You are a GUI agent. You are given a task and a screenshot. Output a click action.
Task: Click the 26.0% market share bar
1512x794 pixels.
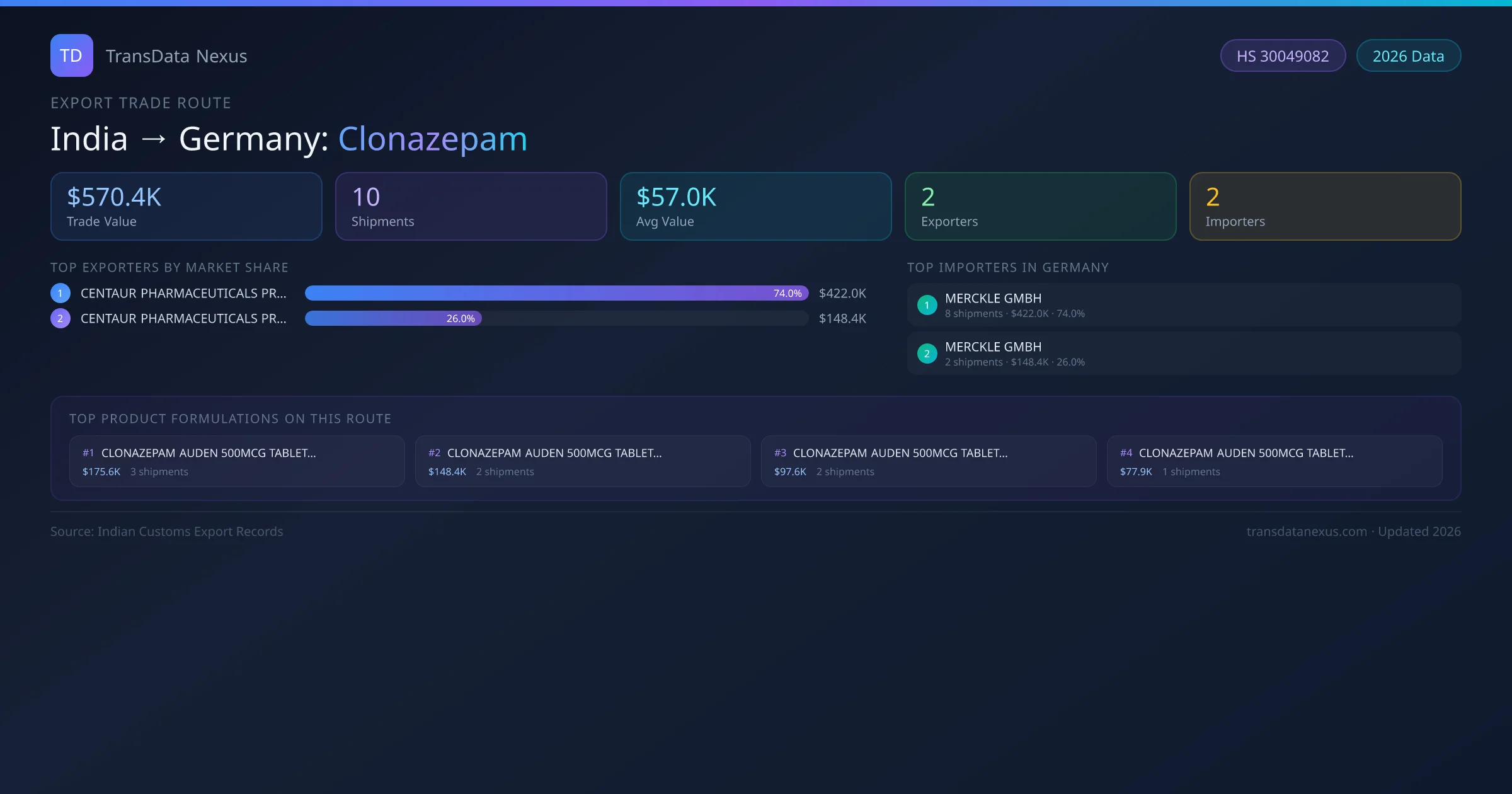[393, 318]
